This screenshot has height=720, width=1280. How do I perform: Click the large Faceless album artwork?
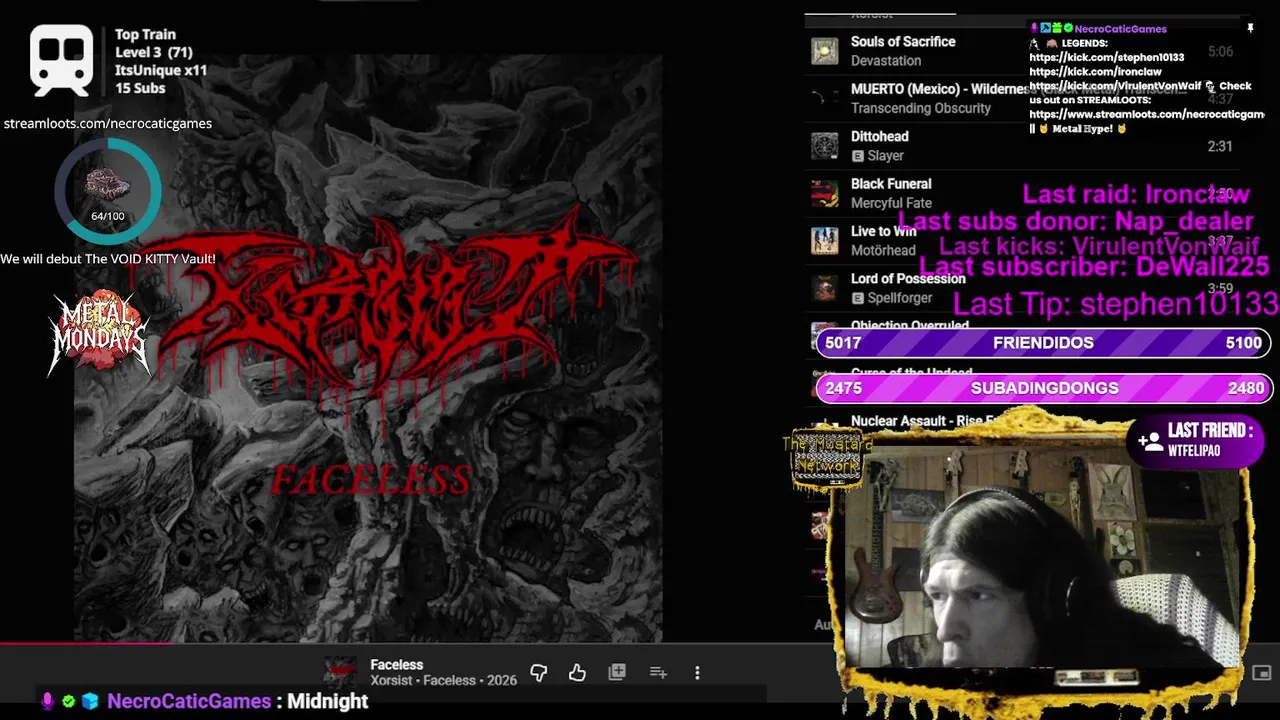coord(368,348)
